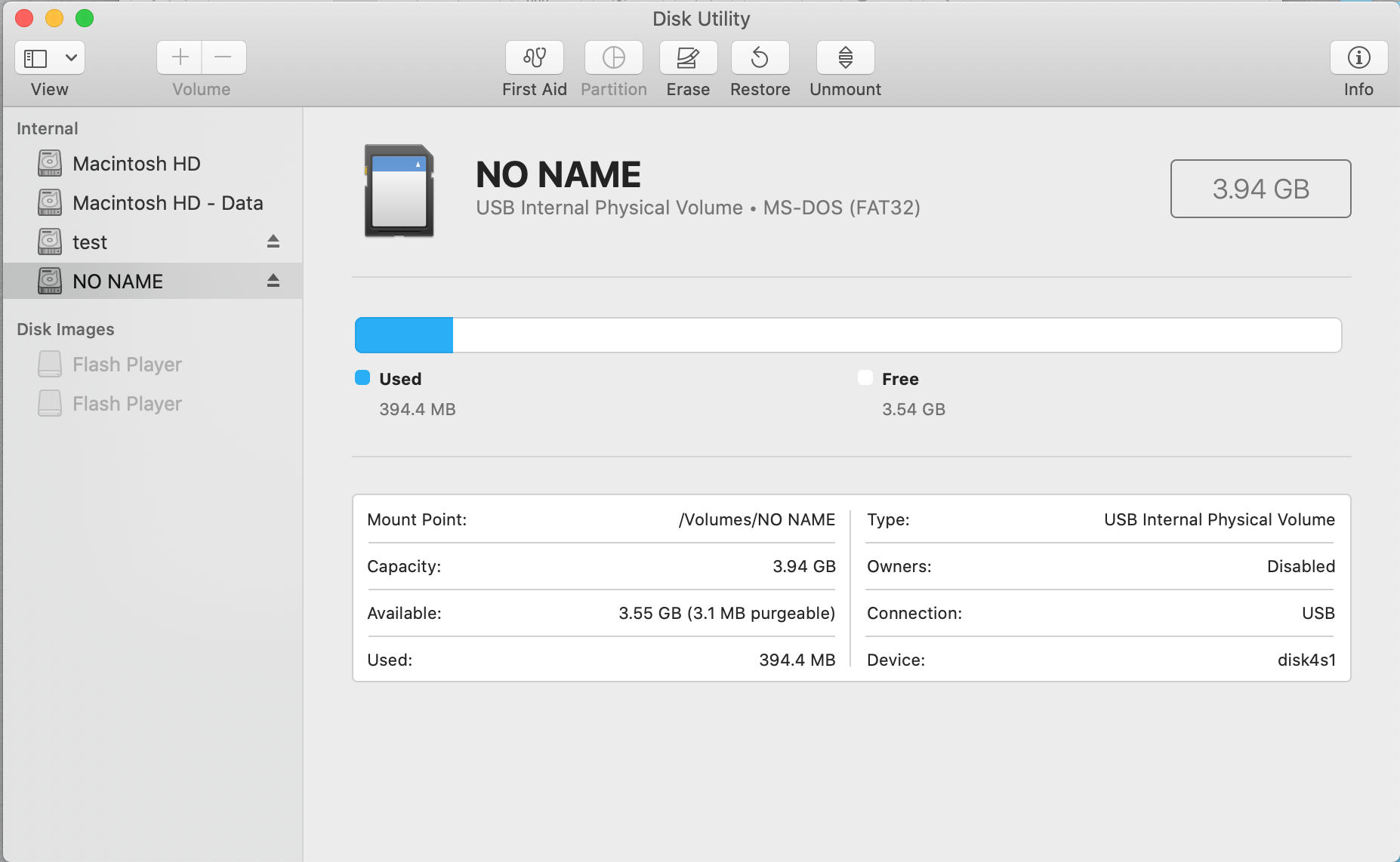Select the second Flash Player disk image

click(x=127, y=404)
